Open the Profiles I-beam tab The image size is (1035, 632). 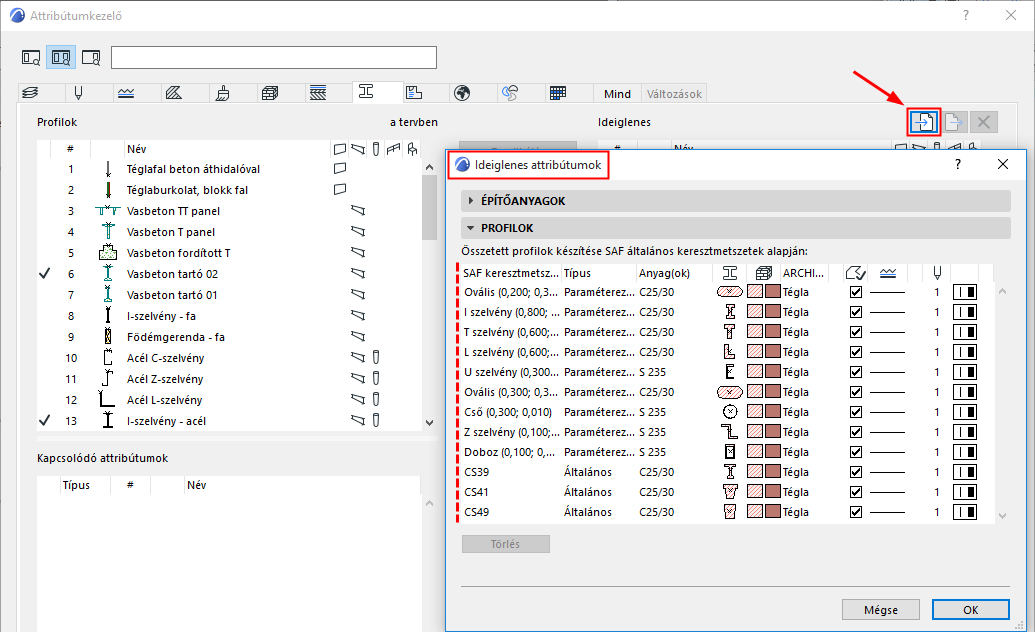coord(366,92)
